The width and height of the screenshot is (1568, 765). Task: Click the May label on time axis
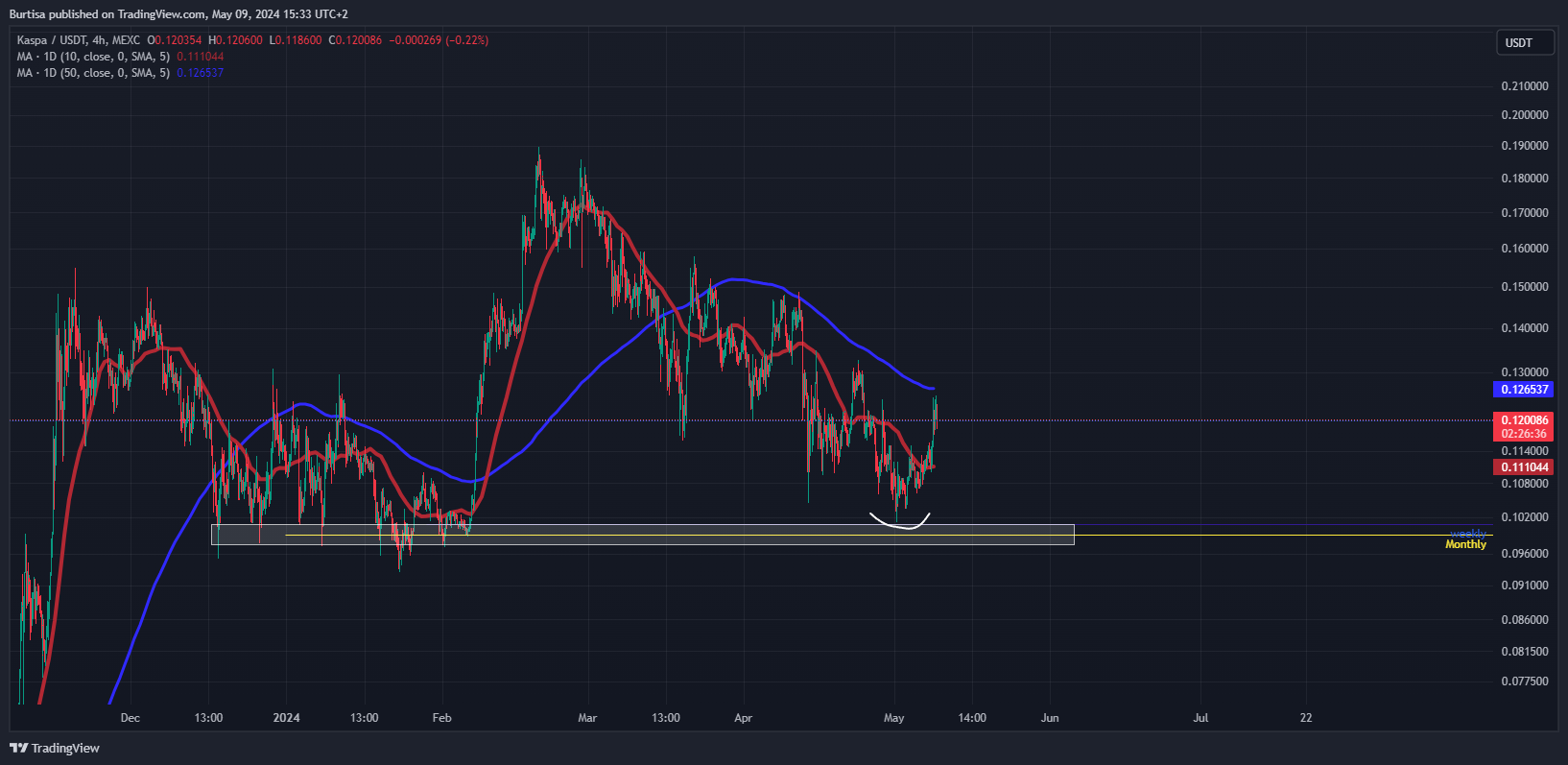point(893,718)
